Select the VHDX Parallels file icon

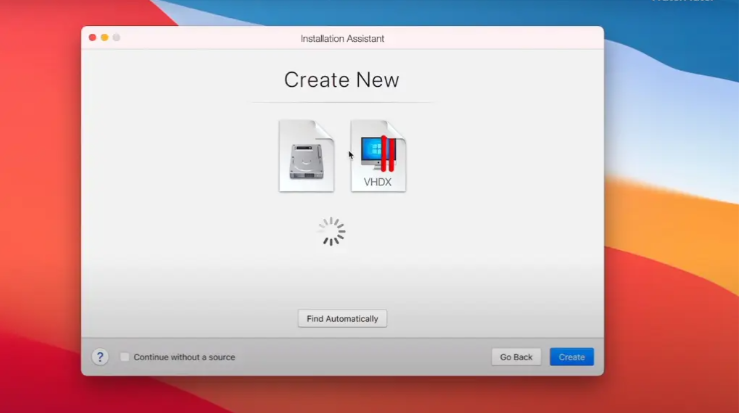[378, 155]
